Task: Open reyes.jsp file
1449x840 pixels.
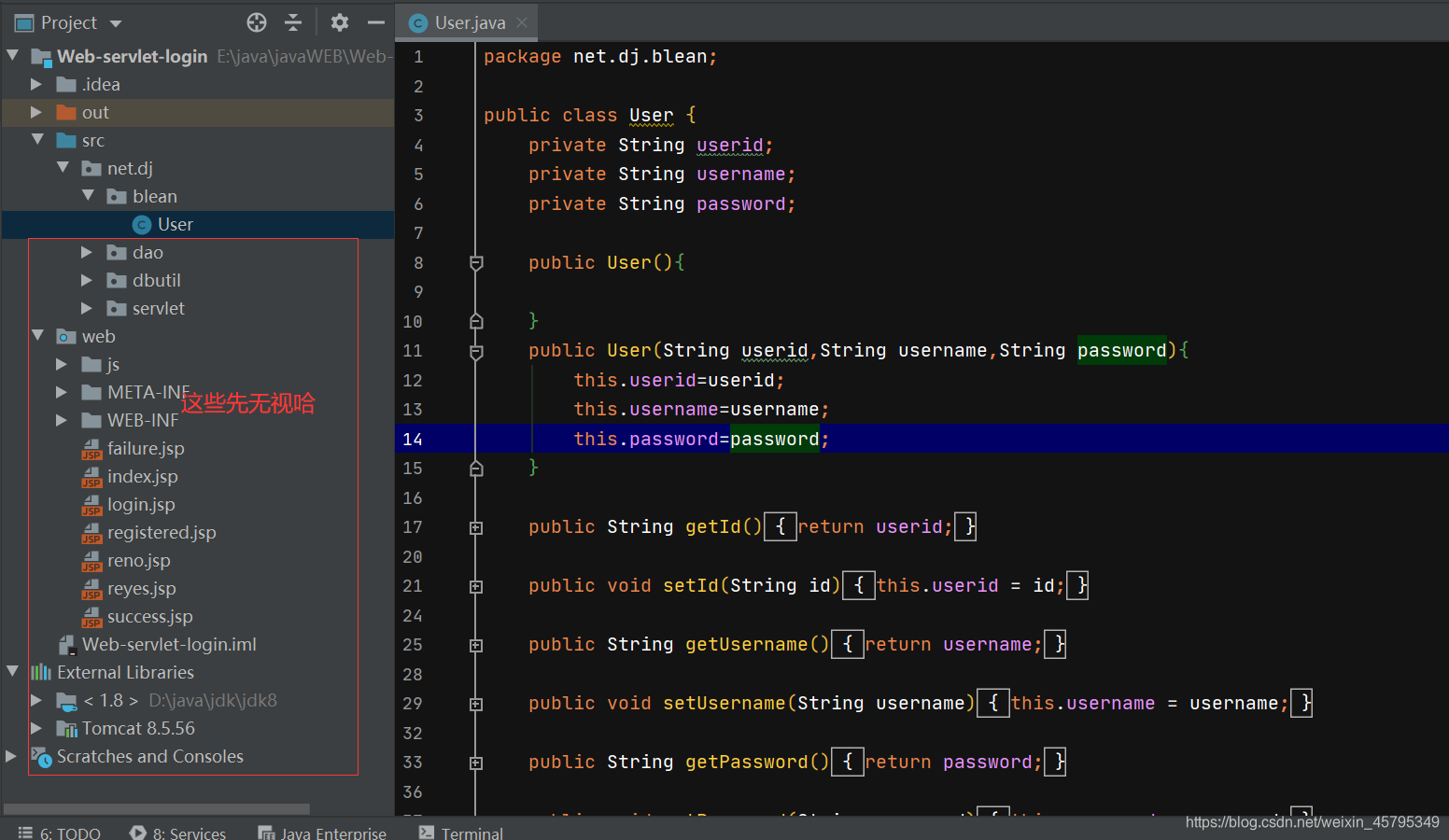Action: pyautogui.click(x=141, y=588)
